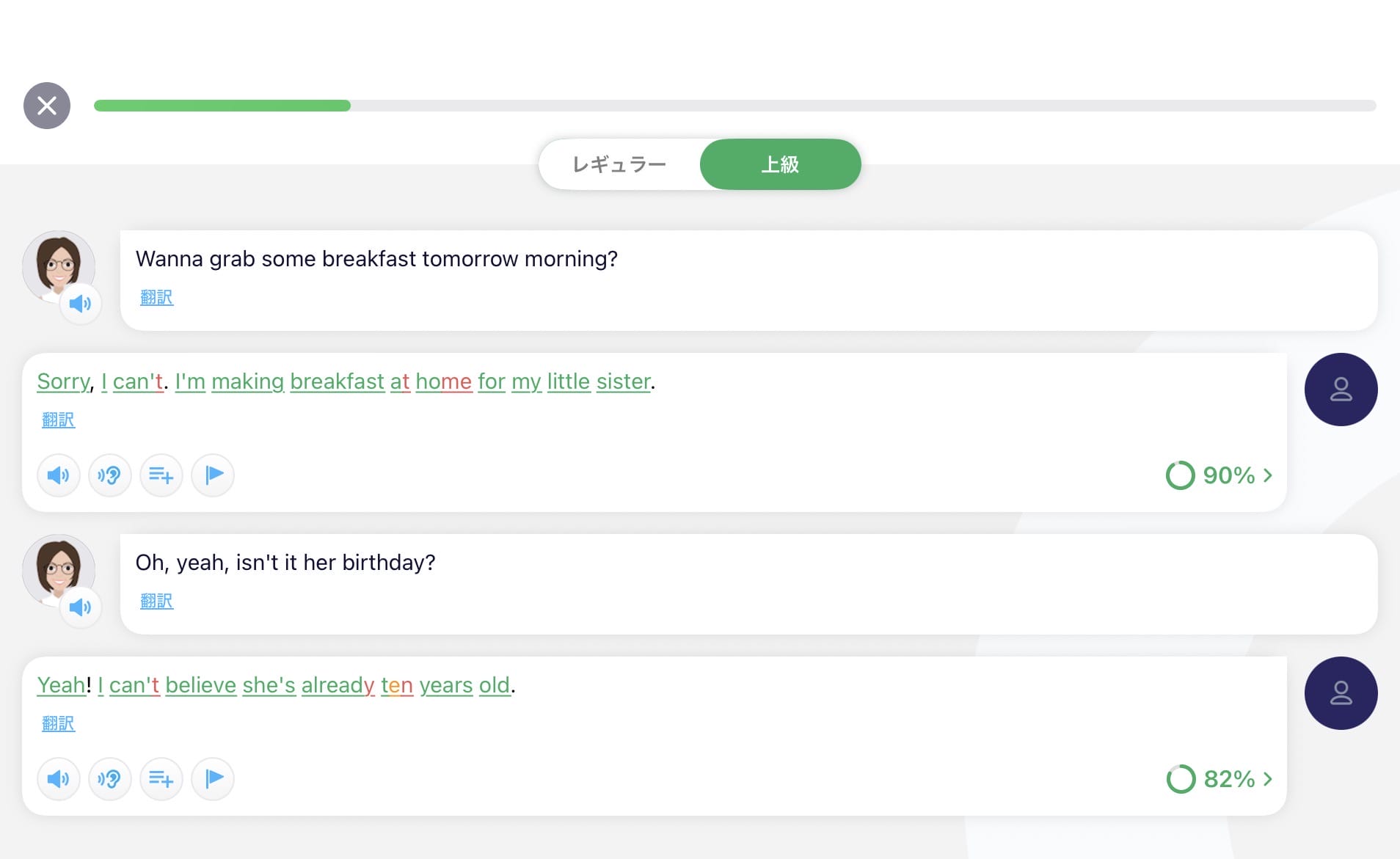Add the 'Sorry, I can't' sentence to my list
This screenshot has height=859, width=1400.
click(161, 475)
